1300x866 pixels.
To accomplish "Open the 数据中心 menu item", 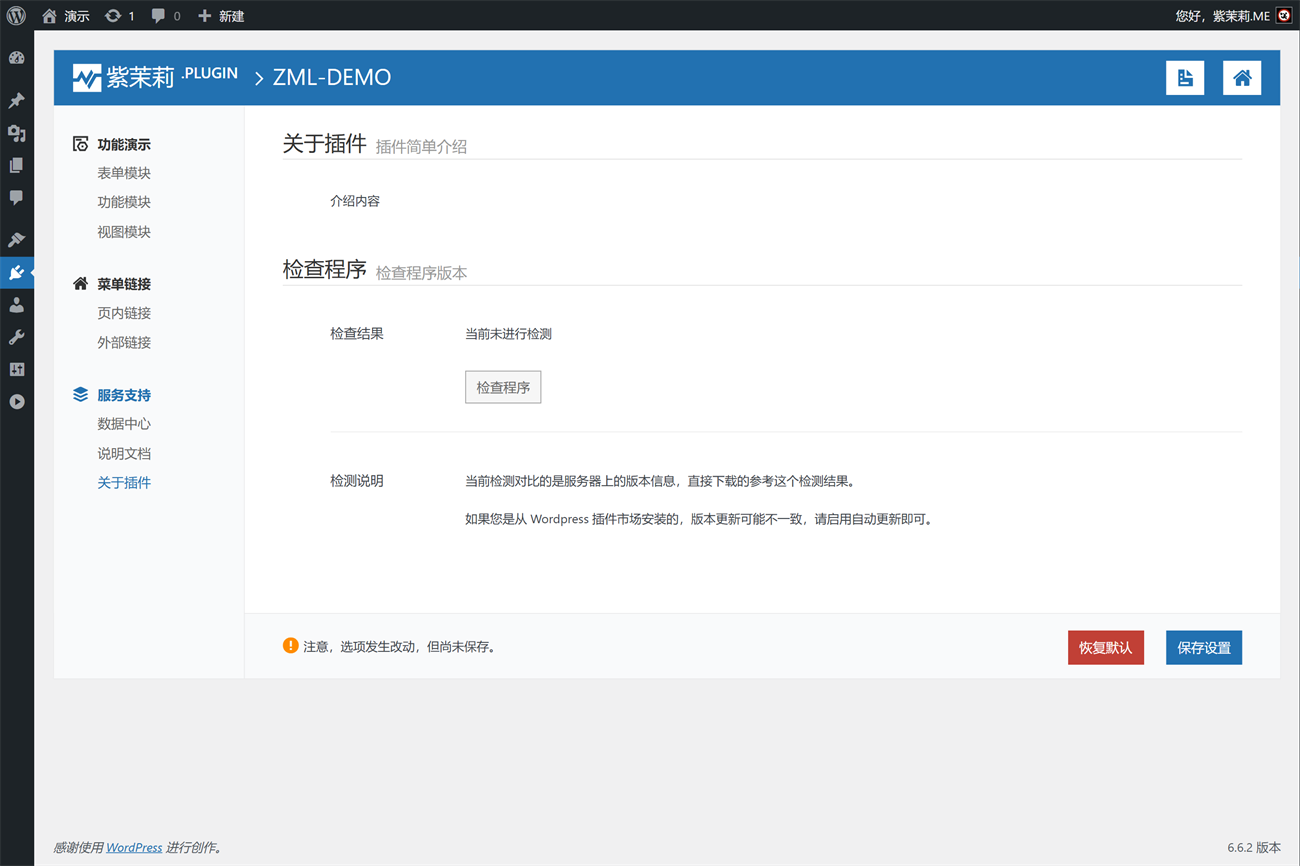I will [124, 424].
